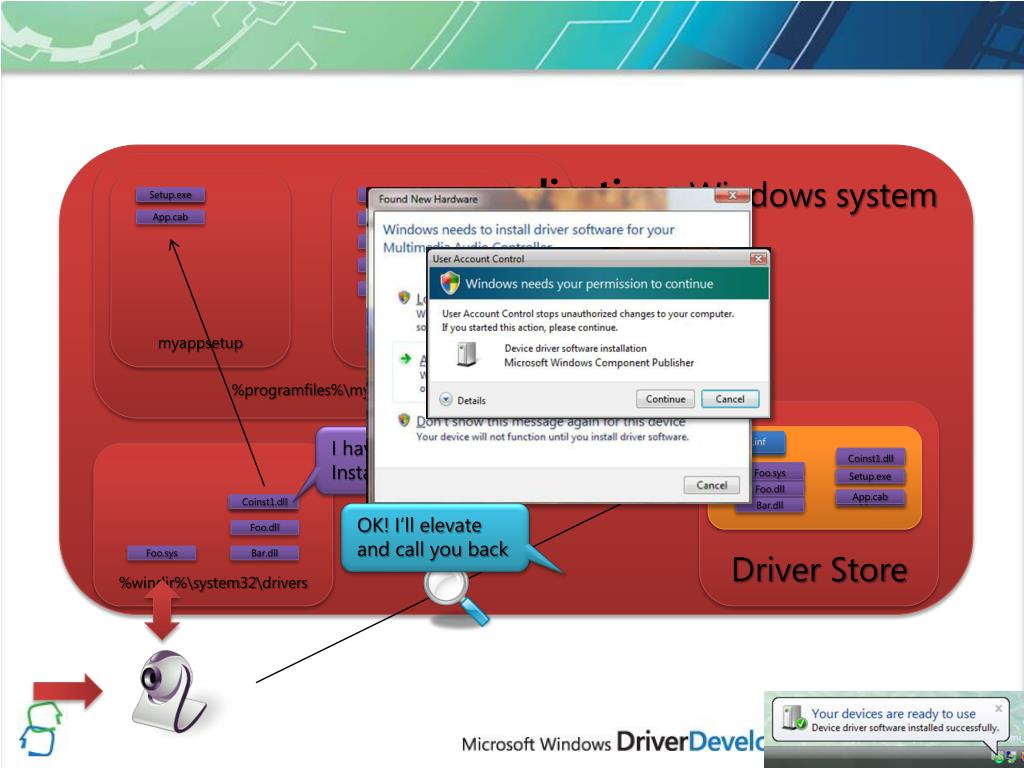Click the Driver Store heading
The height and width of the screenshot is (768, 1024).
tap(820, 570)
